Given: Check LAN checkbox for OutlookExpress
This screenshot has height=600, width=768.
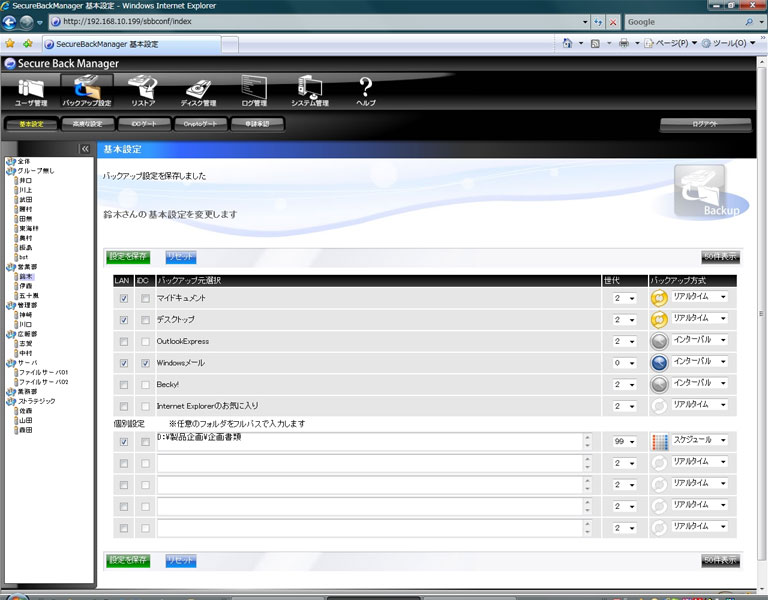Looking at the screenshot, I should click(x=124, y=341).
